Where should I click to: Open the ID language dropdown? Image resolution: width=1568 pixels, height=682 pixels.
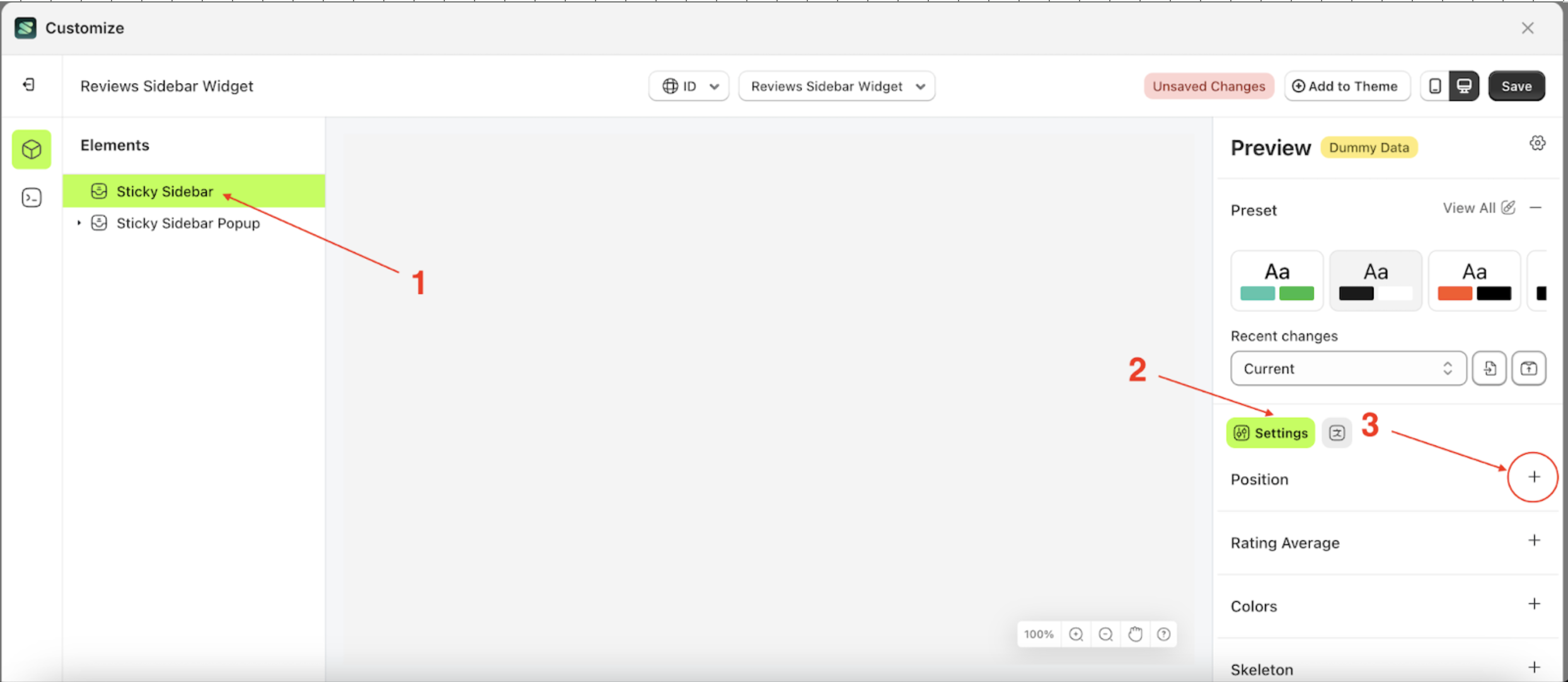pos(688,86)
